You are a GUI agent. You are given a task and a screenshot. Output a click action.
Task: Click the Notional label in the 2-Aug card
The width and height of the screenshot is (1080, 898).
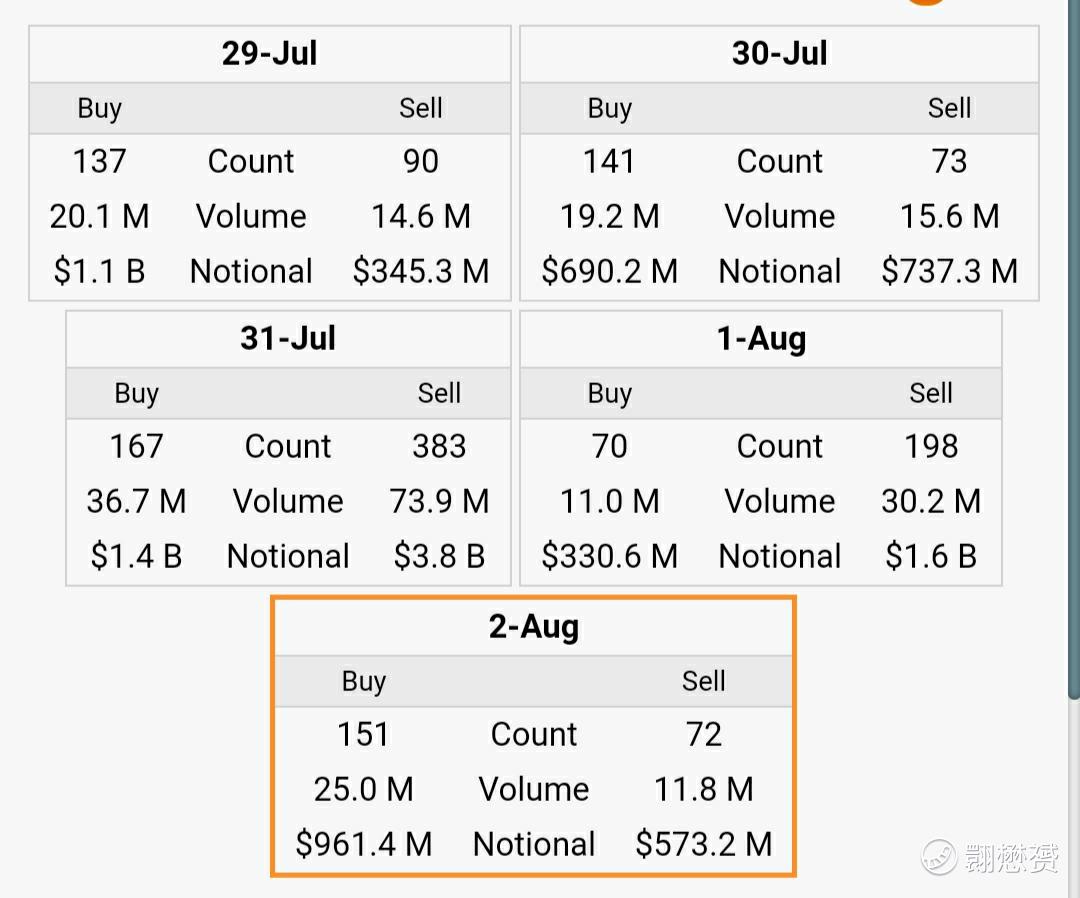coord(534,844)
